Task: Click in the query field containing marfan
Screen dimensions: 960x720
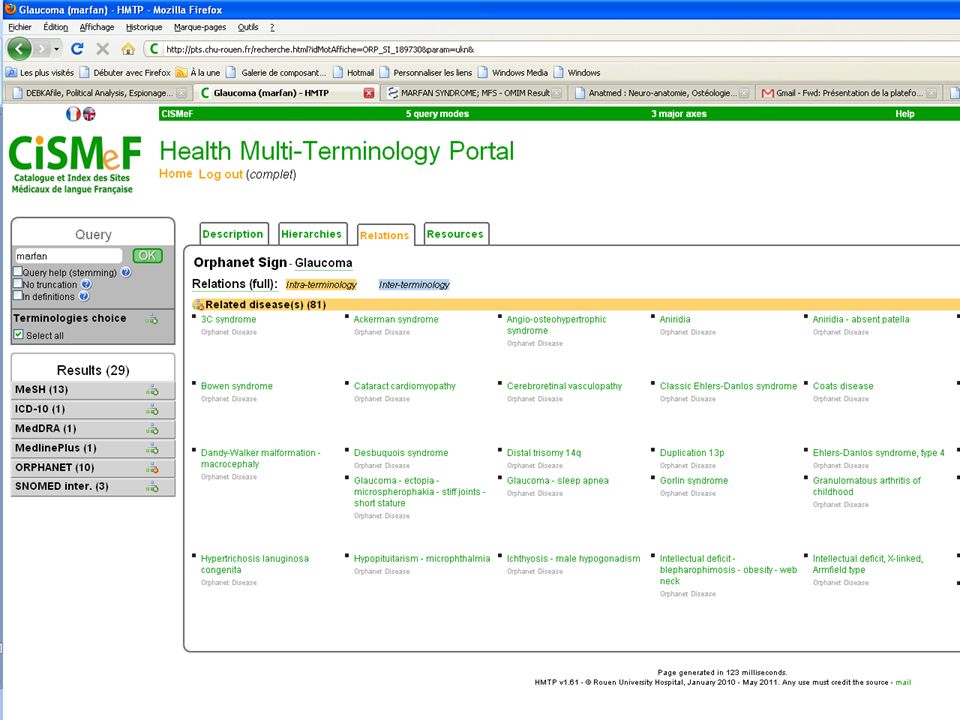Action: coord(68,256)
